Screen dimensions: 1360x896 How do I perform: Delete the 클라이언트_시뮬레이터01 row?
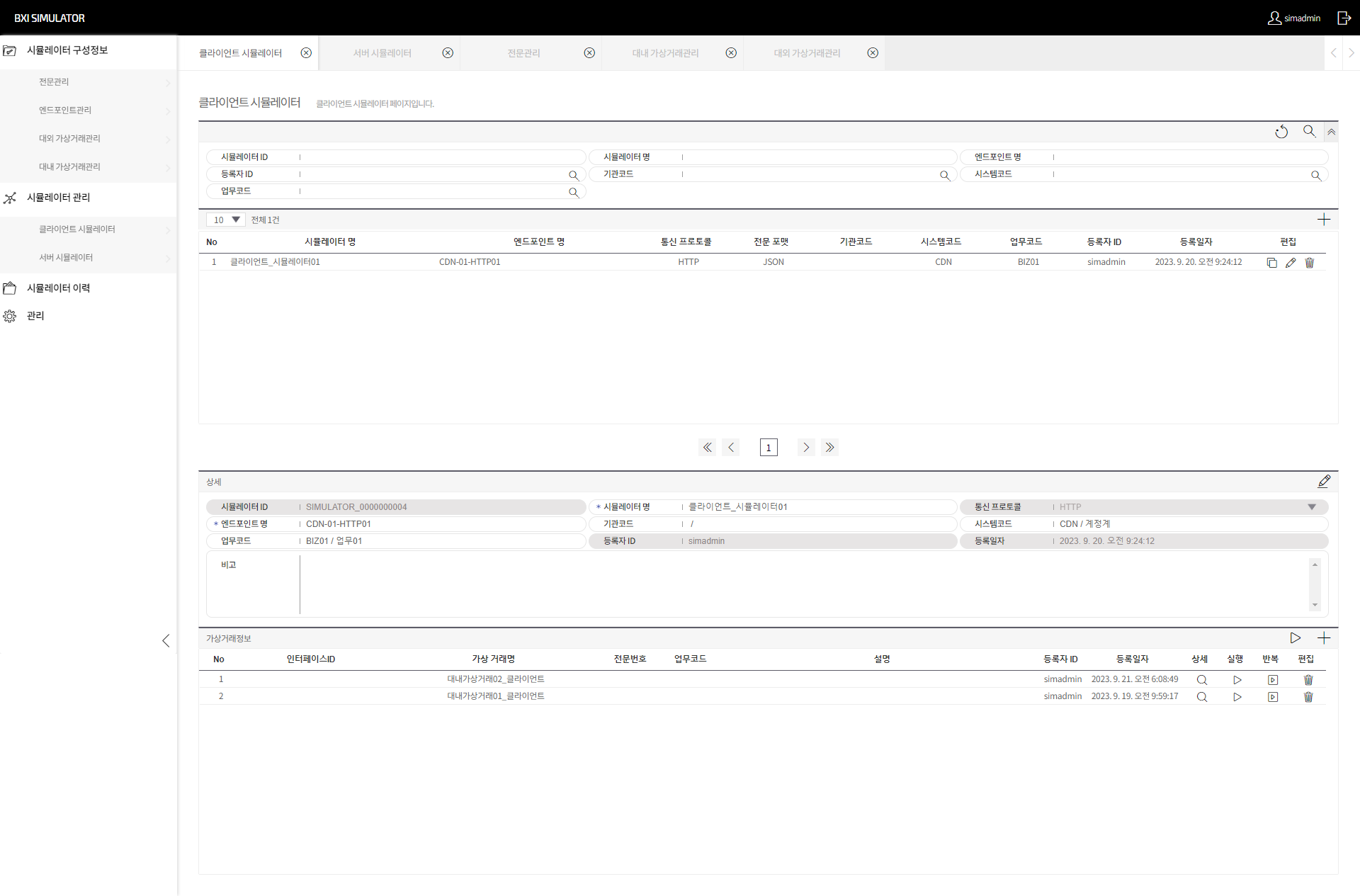[1310, 263]
